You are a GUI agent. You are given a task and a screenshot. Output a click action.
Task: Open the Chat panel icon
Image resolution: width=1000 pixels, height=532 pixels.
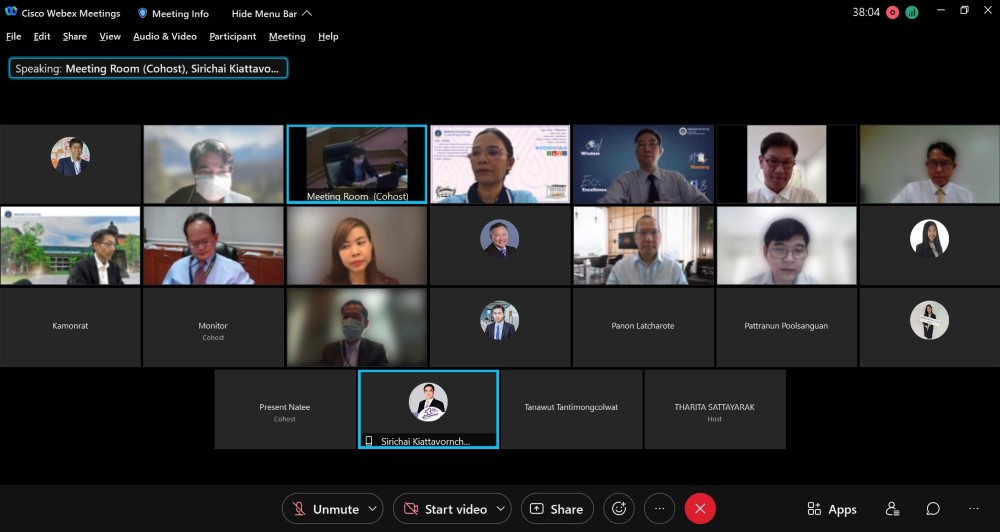click(x=932, y=509)
